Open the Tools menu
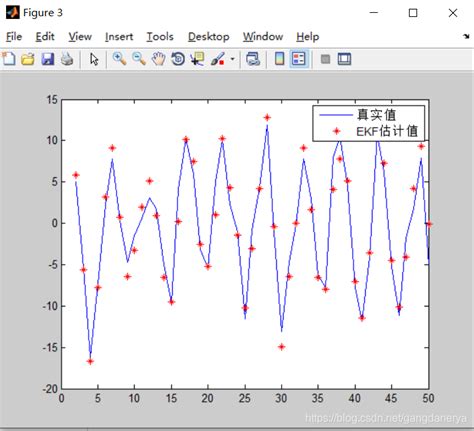 tap(160, 37)
